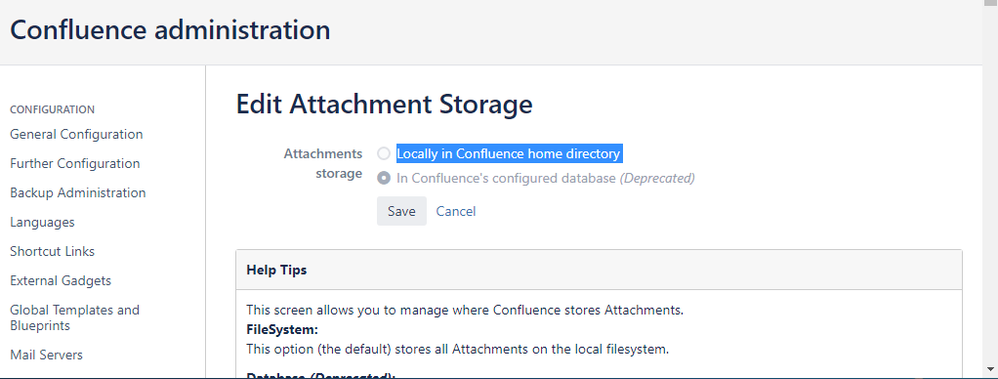Cancel editing attachment storage

pos(456,211)
